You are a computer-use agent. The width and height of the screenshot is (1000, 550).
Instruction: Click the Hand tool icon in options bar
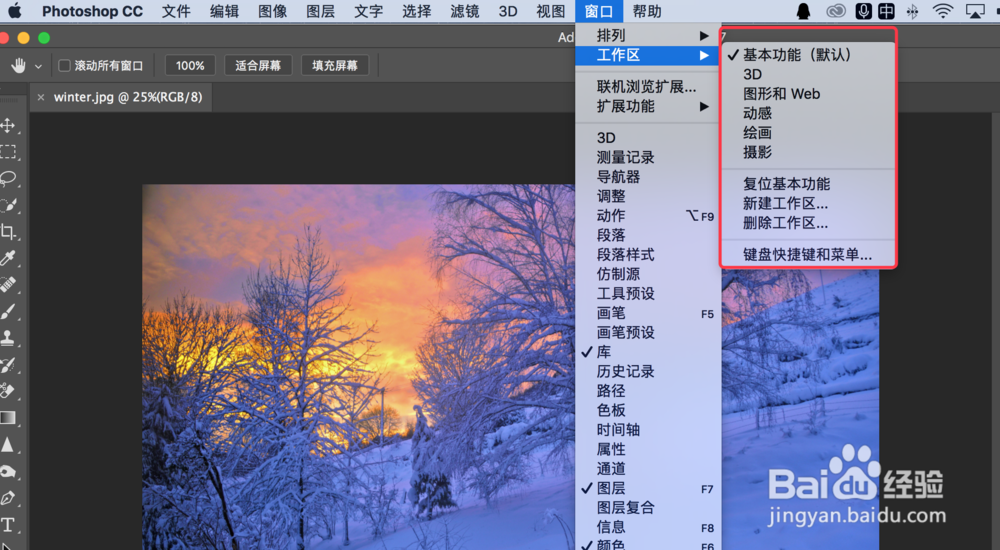18,65
